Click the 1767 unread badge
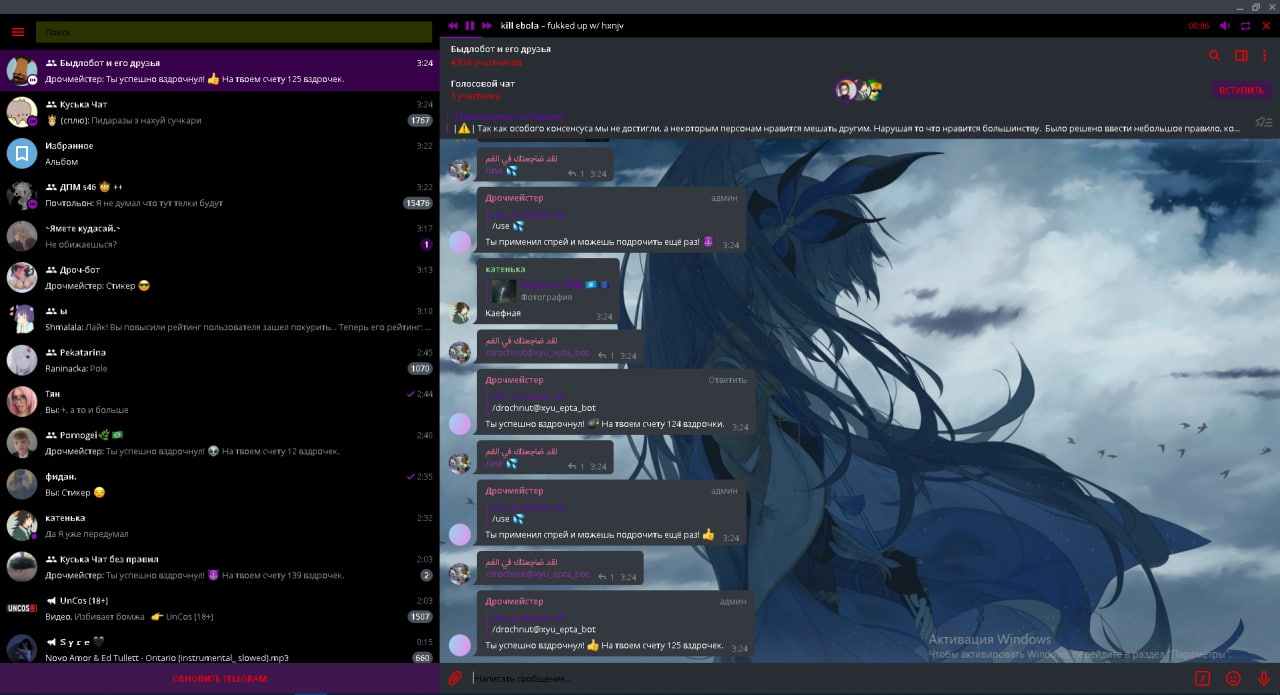The height and width of the screenshot is (695, 1280). [420, 120]
